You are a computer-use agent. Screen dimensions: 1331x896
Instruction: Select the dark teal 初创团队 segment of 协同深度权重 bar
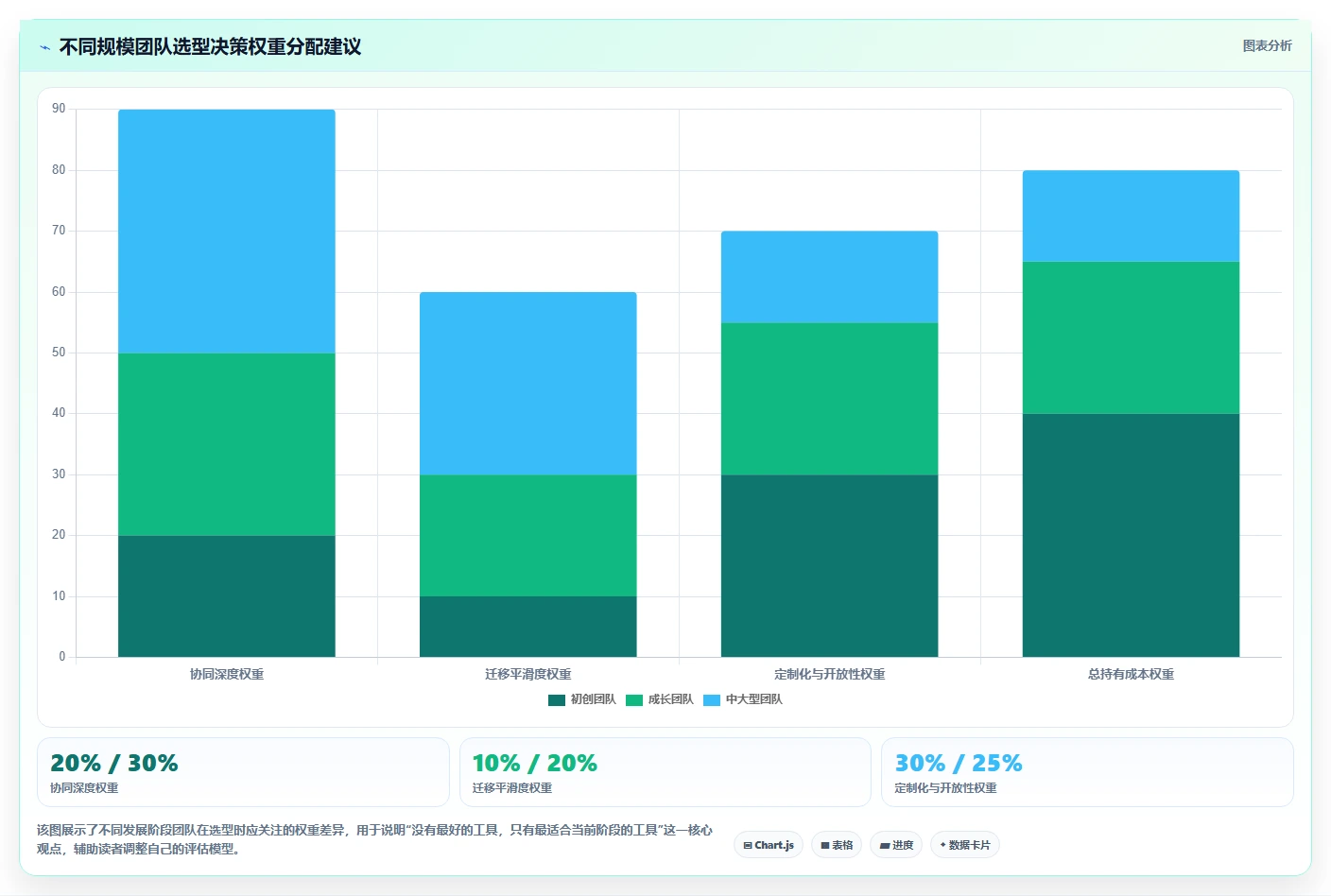(x=227, y=596)
